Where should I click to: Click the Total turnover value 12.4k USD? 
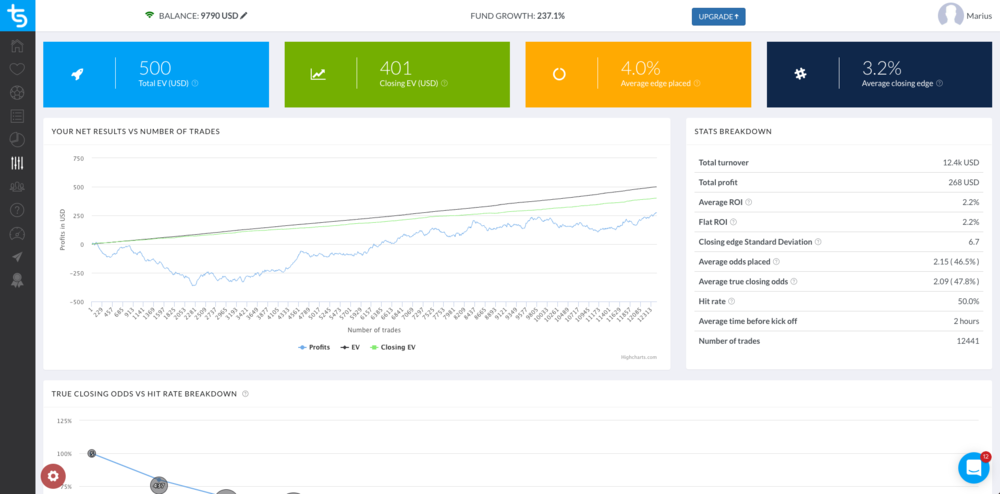tap(960, 163)
